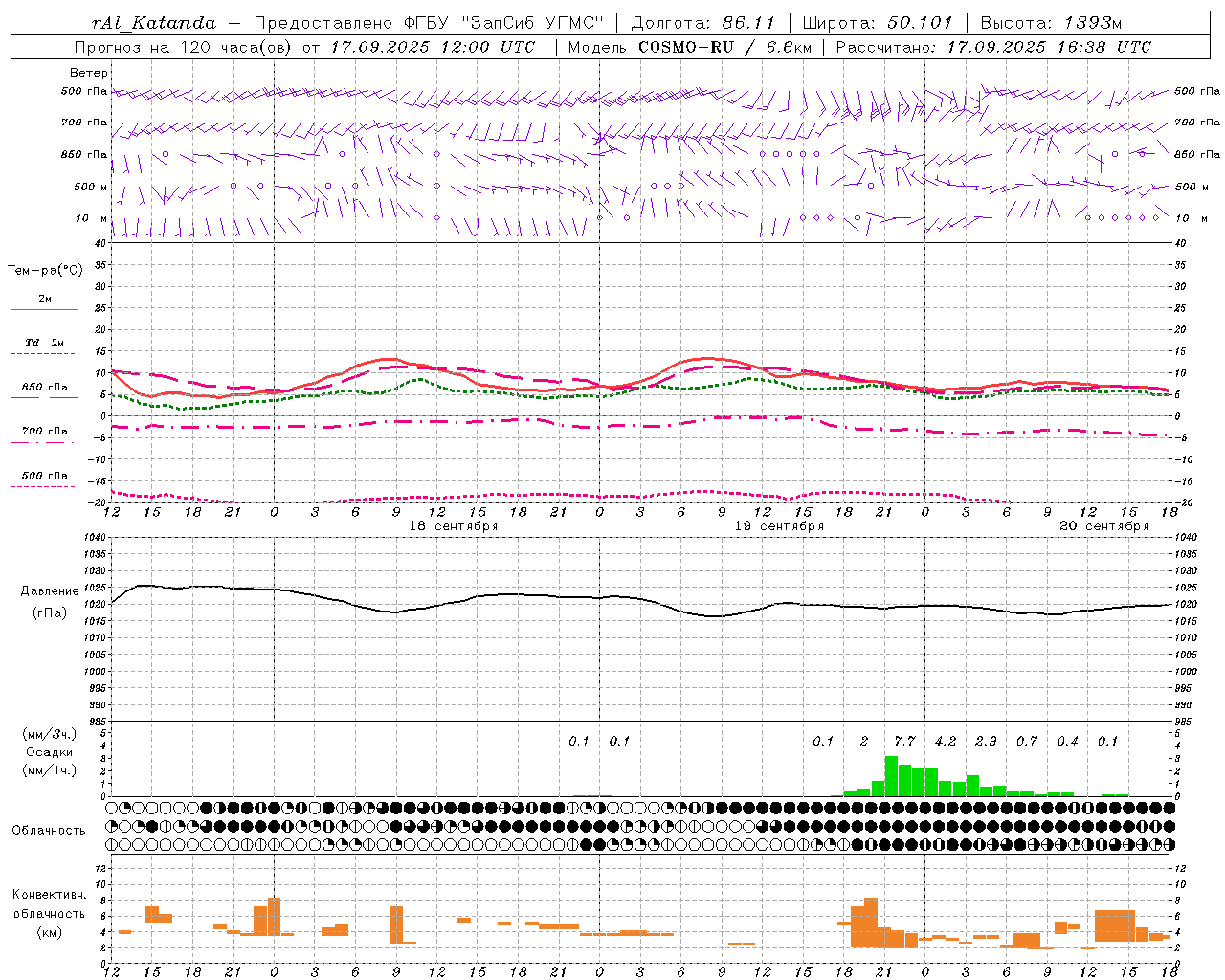Click the Облачность cloudiness label
Image resolution: width=1225 pixels, height=980 pixels.
point(49,830)
